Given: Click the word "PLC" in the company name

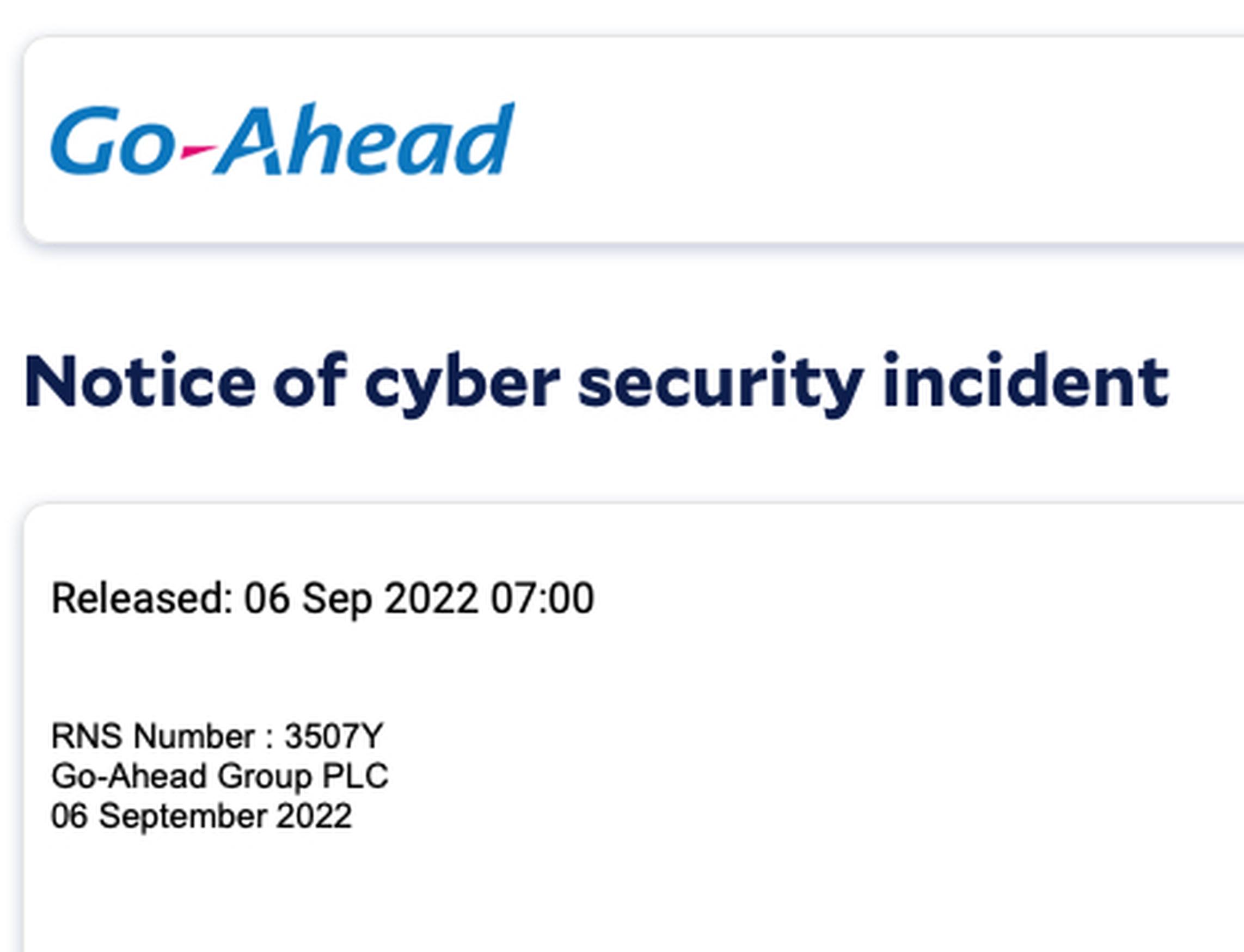Looking at the screenshot, I should pyautogui.click(x=356, y=776).
